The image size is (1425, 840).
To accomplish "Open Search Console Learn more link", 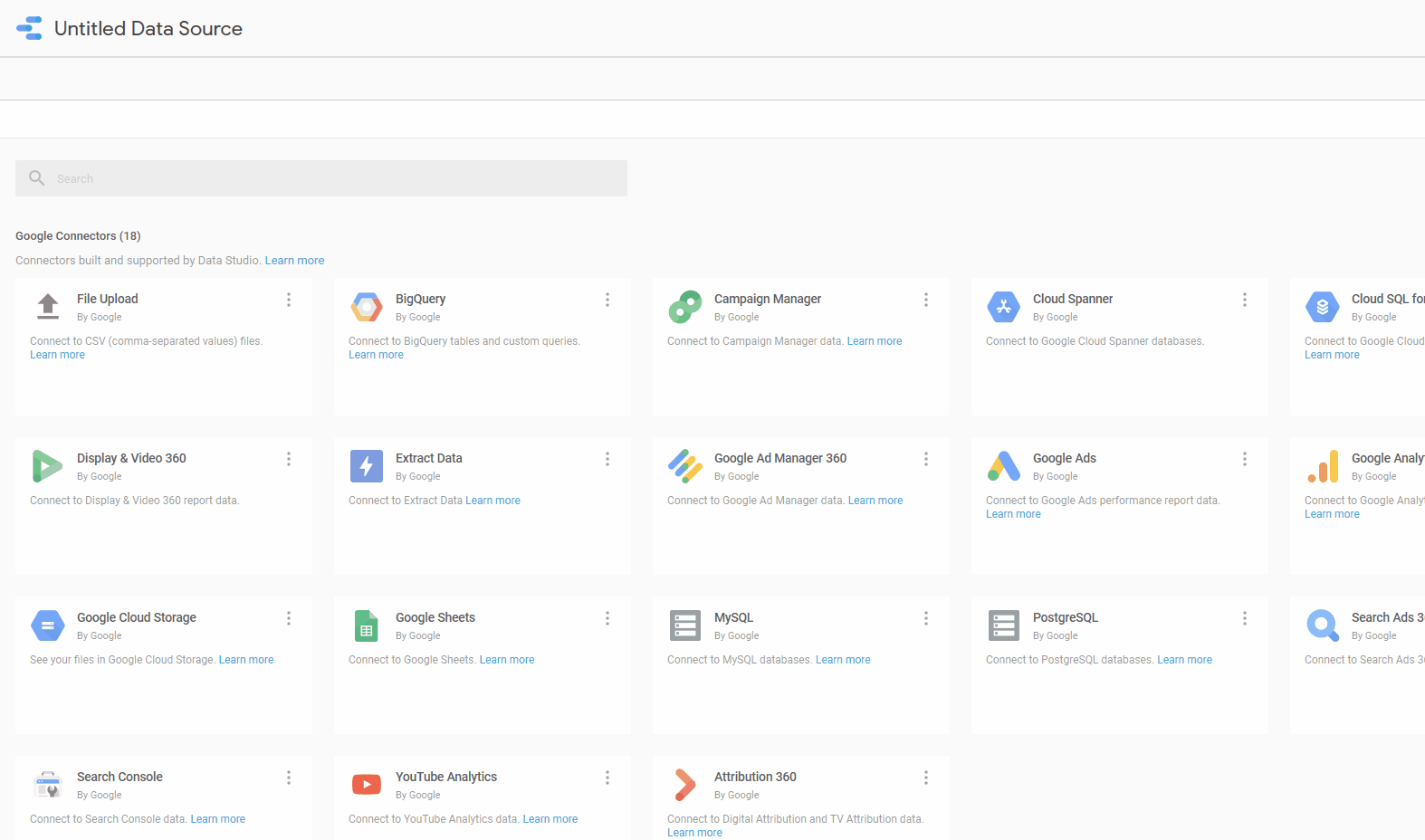I will [218, 819].
